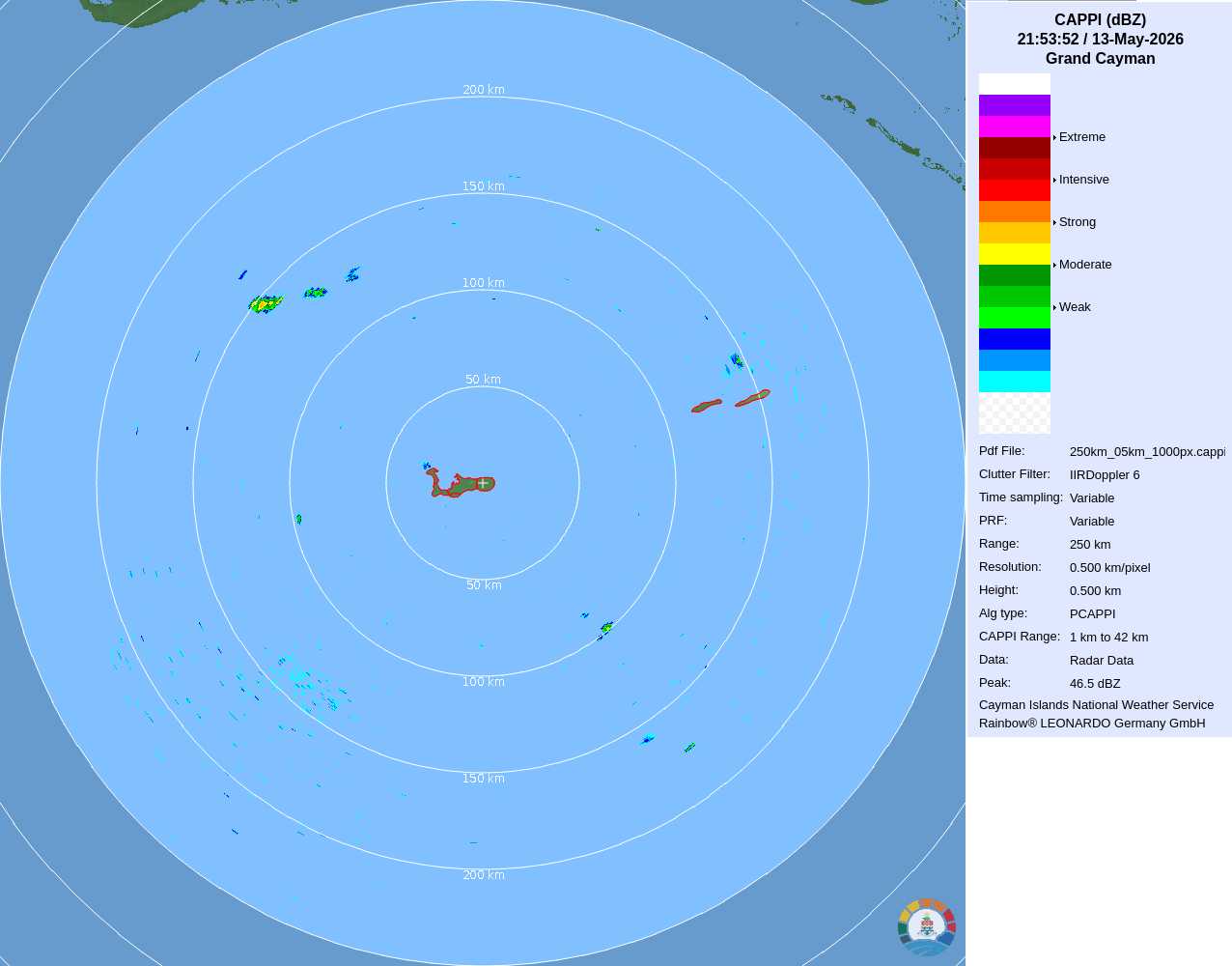Click the Strong intensity legend label

coord(1078,222)
